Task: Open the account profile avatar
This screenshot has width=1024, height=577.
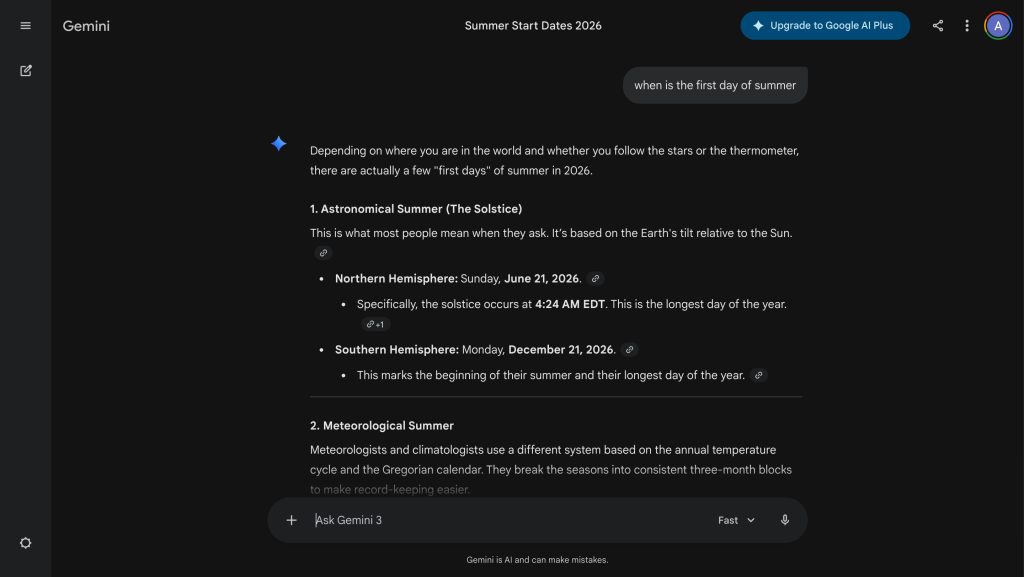Action: (998, 26)
